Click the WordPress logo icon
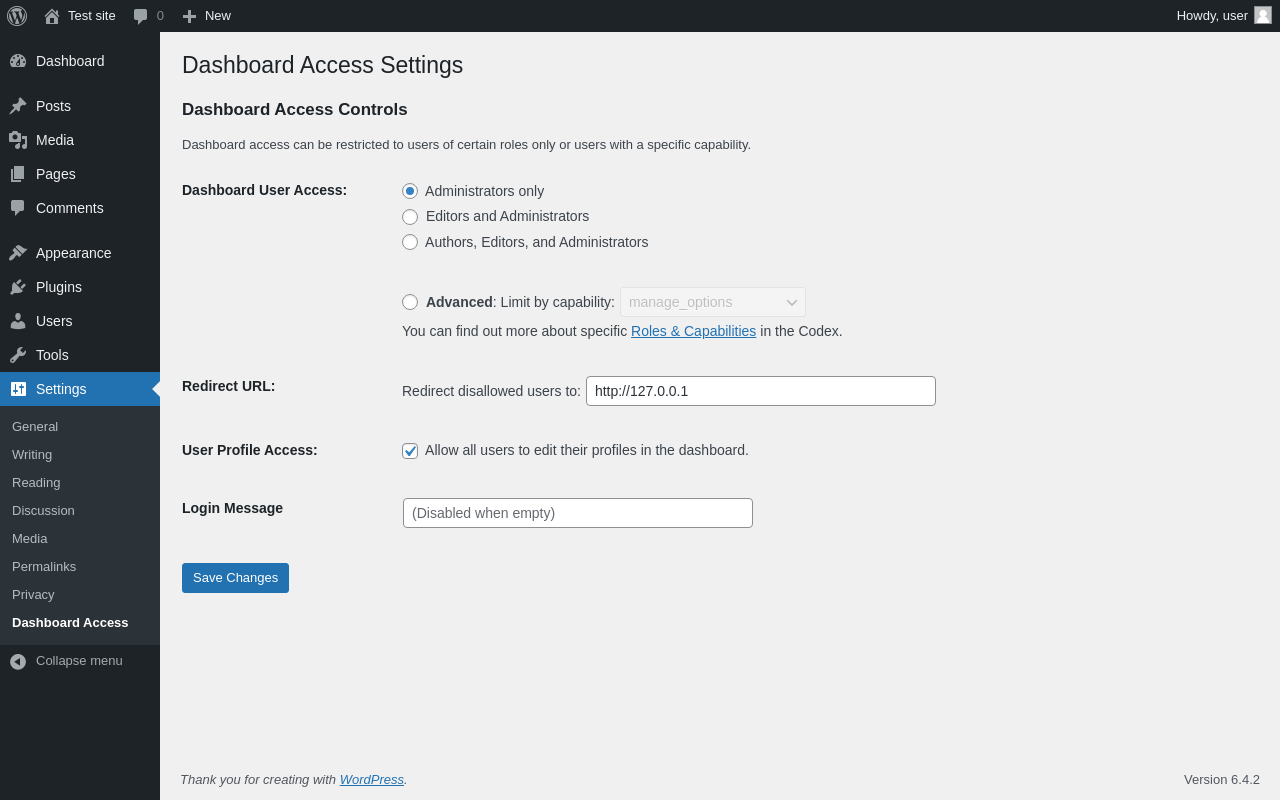The image size is (1280, 800). click(x=17, y=16)
